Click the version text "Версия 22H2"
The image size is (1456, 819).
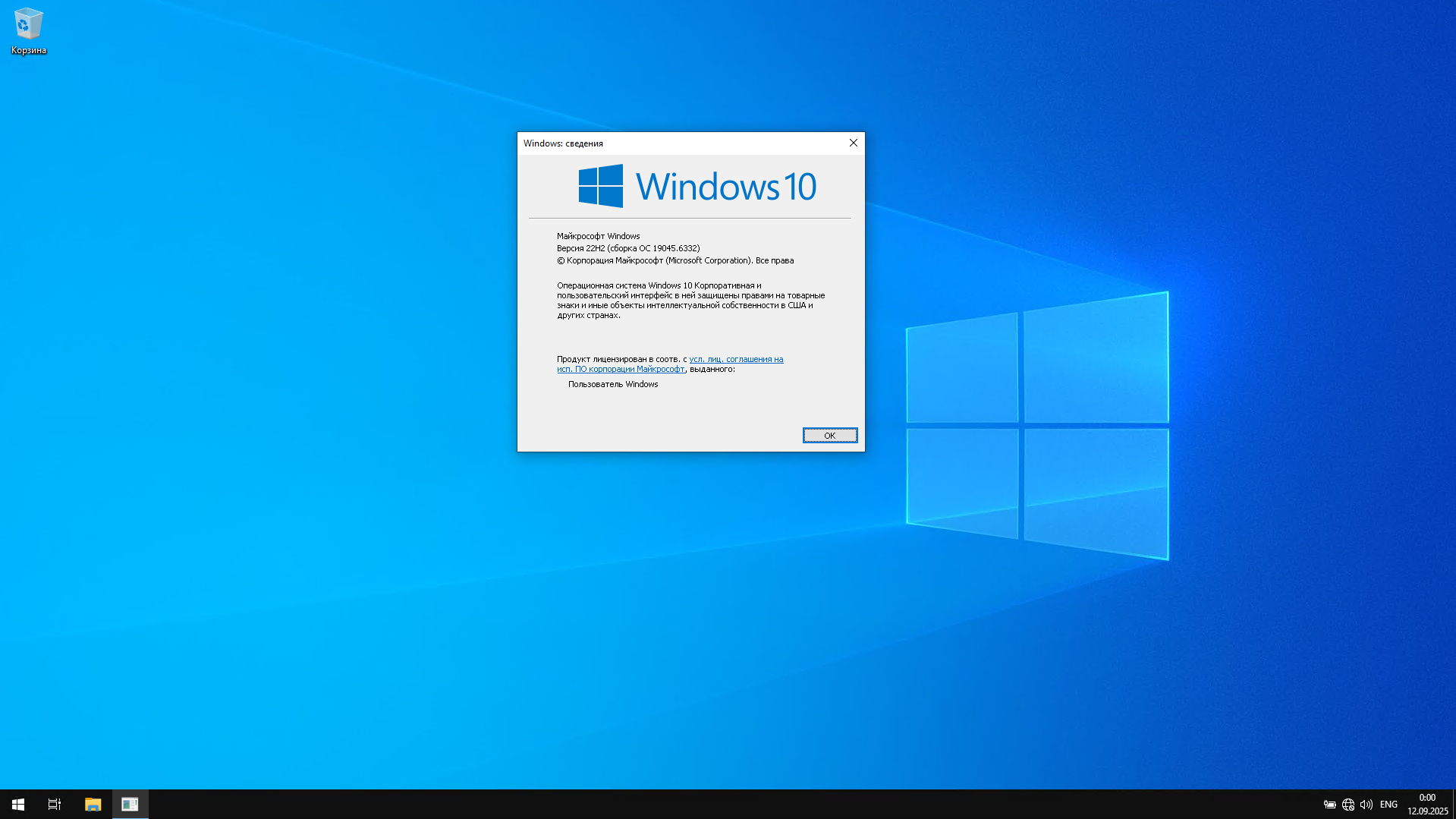pos(581,248)
